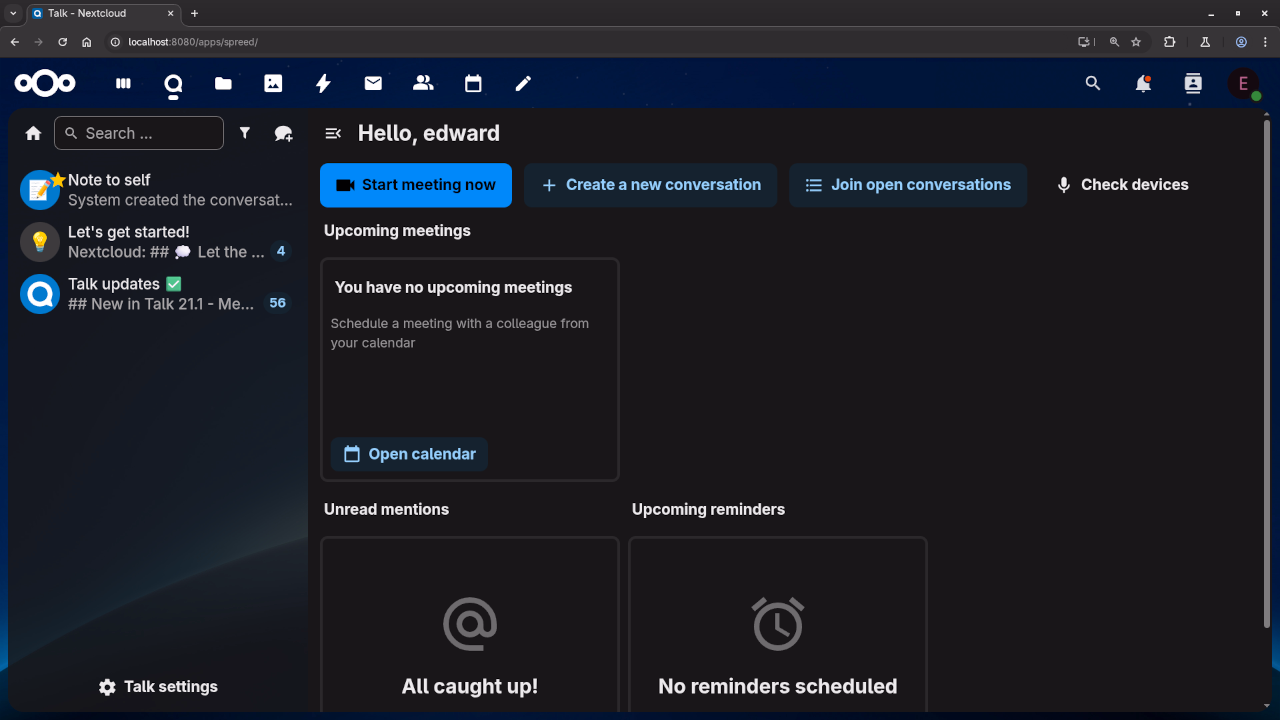Open browser tab search dropdown arrow
The height and width of the screenshot is (720, 1280).
(13, 13)
